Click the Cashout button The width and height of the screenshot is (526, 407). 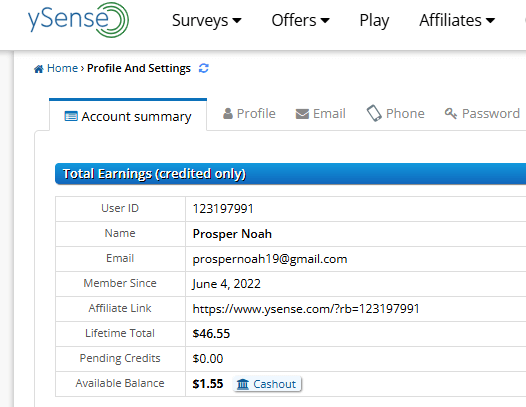click(x=267, y=384)
